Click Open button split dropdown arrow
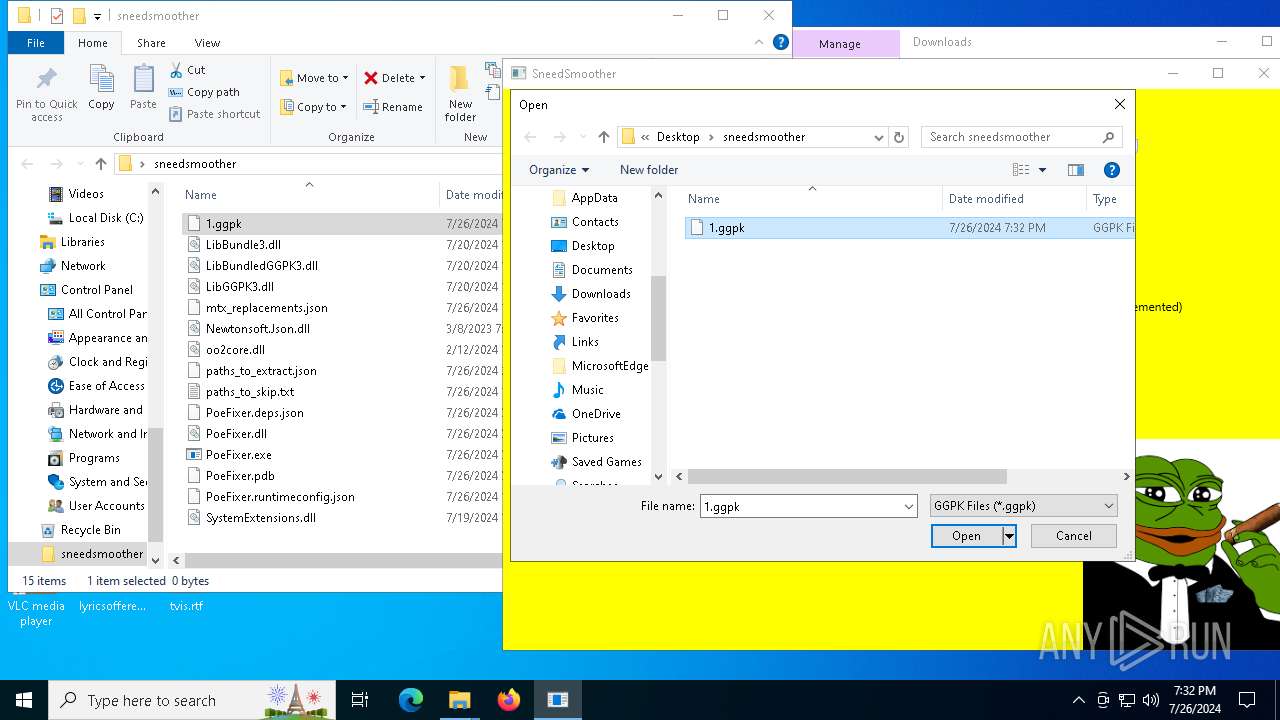 [1009, 536]
